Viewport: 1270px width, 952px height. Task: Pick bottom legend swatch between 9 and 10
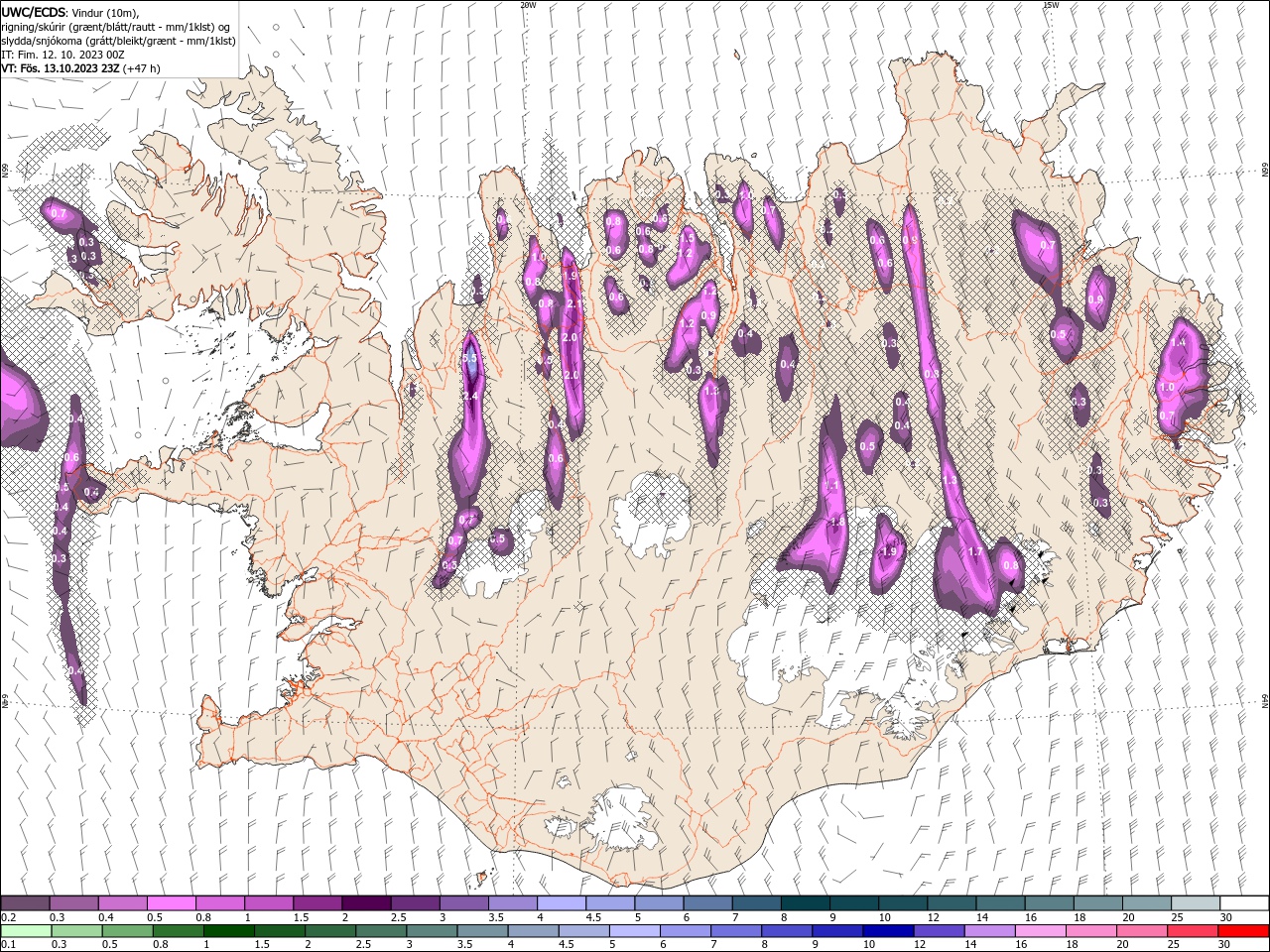pos(836,931)
